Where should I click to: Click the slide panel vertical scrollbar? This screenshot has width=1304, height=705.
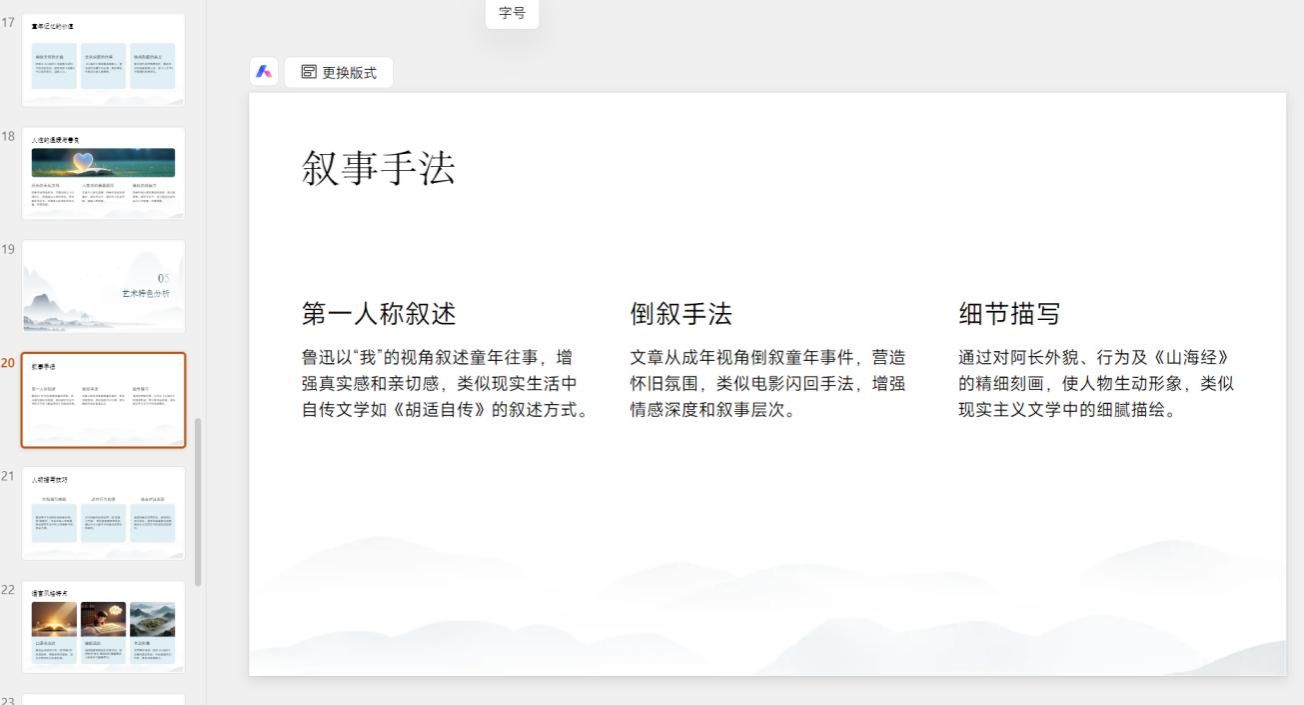[x=198, y=502]
